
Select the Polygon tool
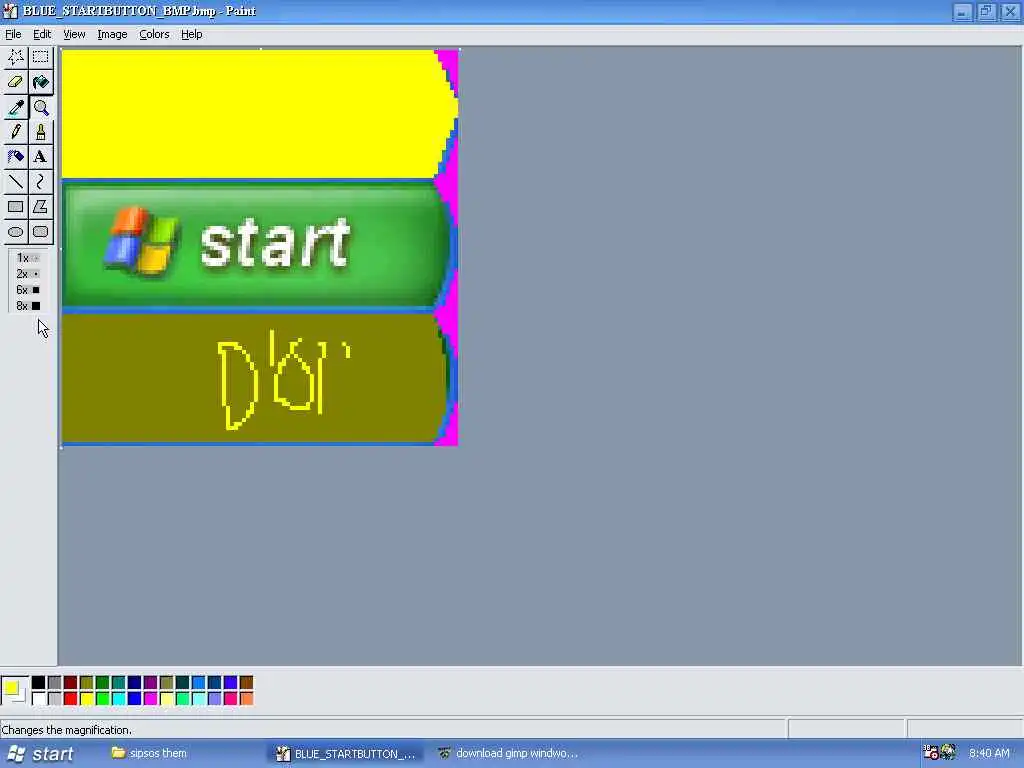pyautogui.click(x=40, y=207)
